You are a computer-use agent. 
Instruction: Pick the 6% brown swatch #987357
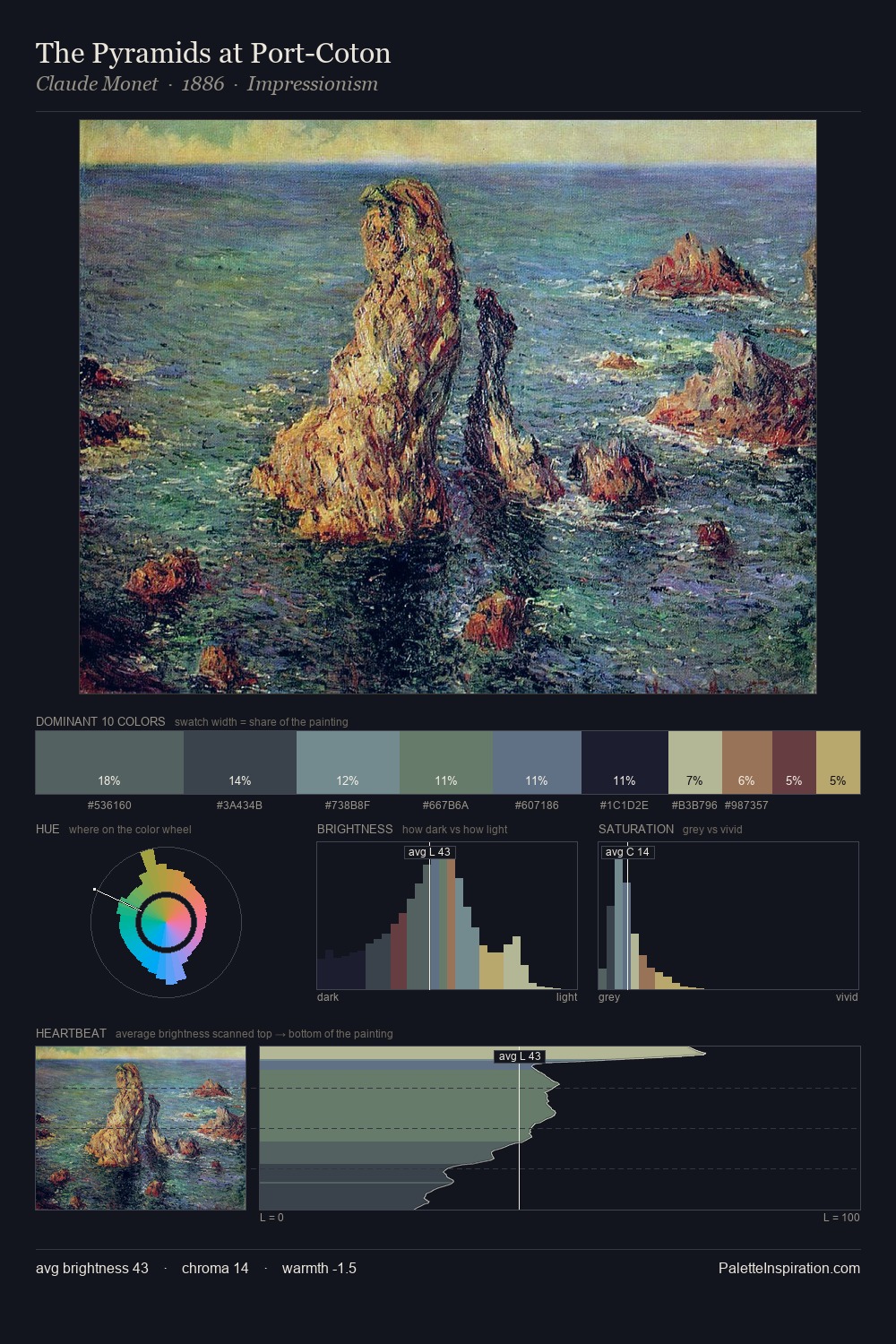click(x=747, y=762)
